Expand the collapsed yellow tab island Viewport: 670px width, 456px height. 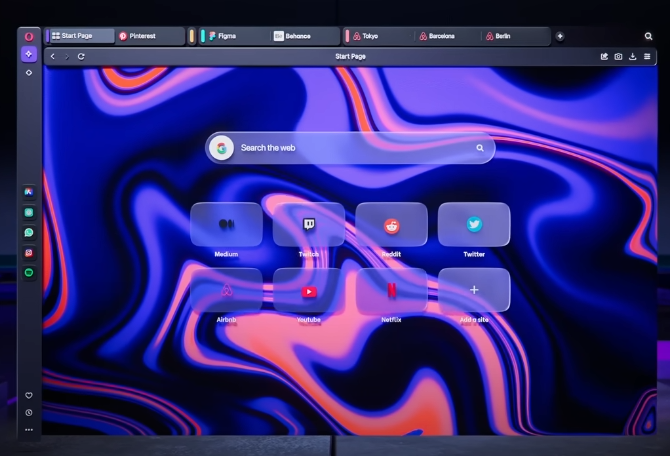point(192,36)
